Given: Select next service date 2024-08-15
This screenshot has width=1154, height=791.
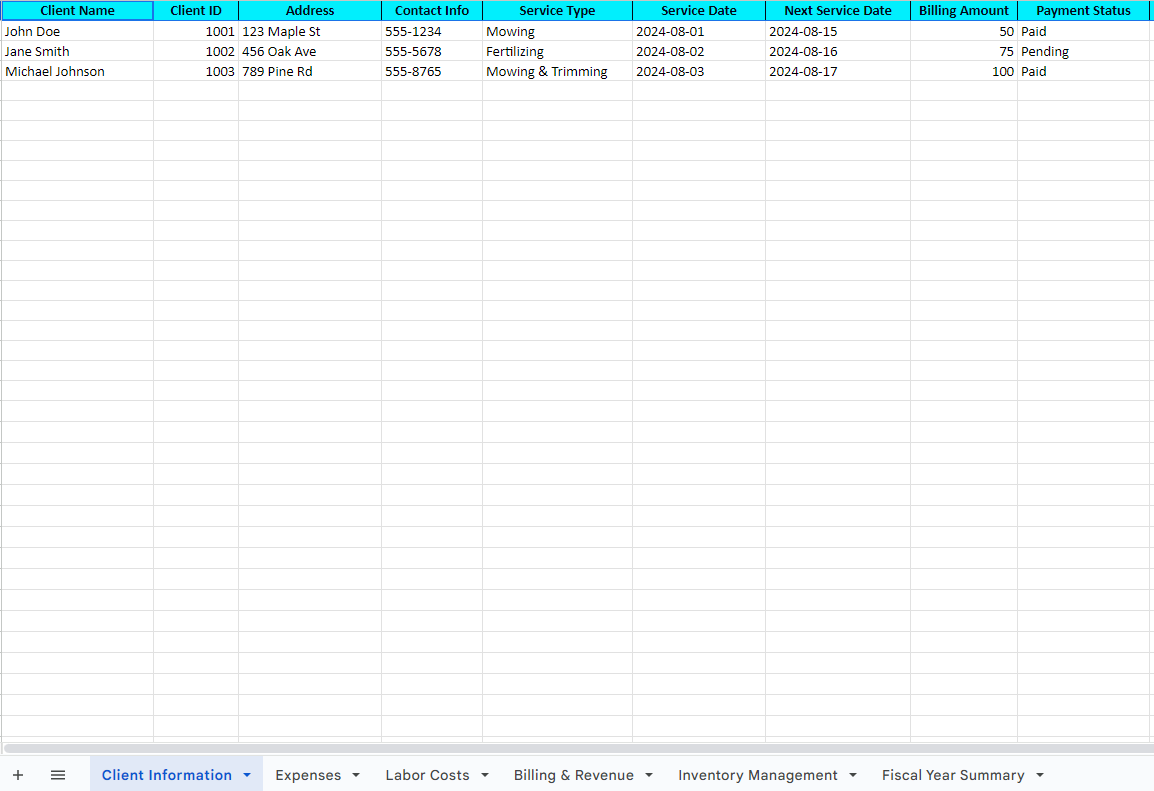Looking at the screenshot, I should [x=838, y=32].
